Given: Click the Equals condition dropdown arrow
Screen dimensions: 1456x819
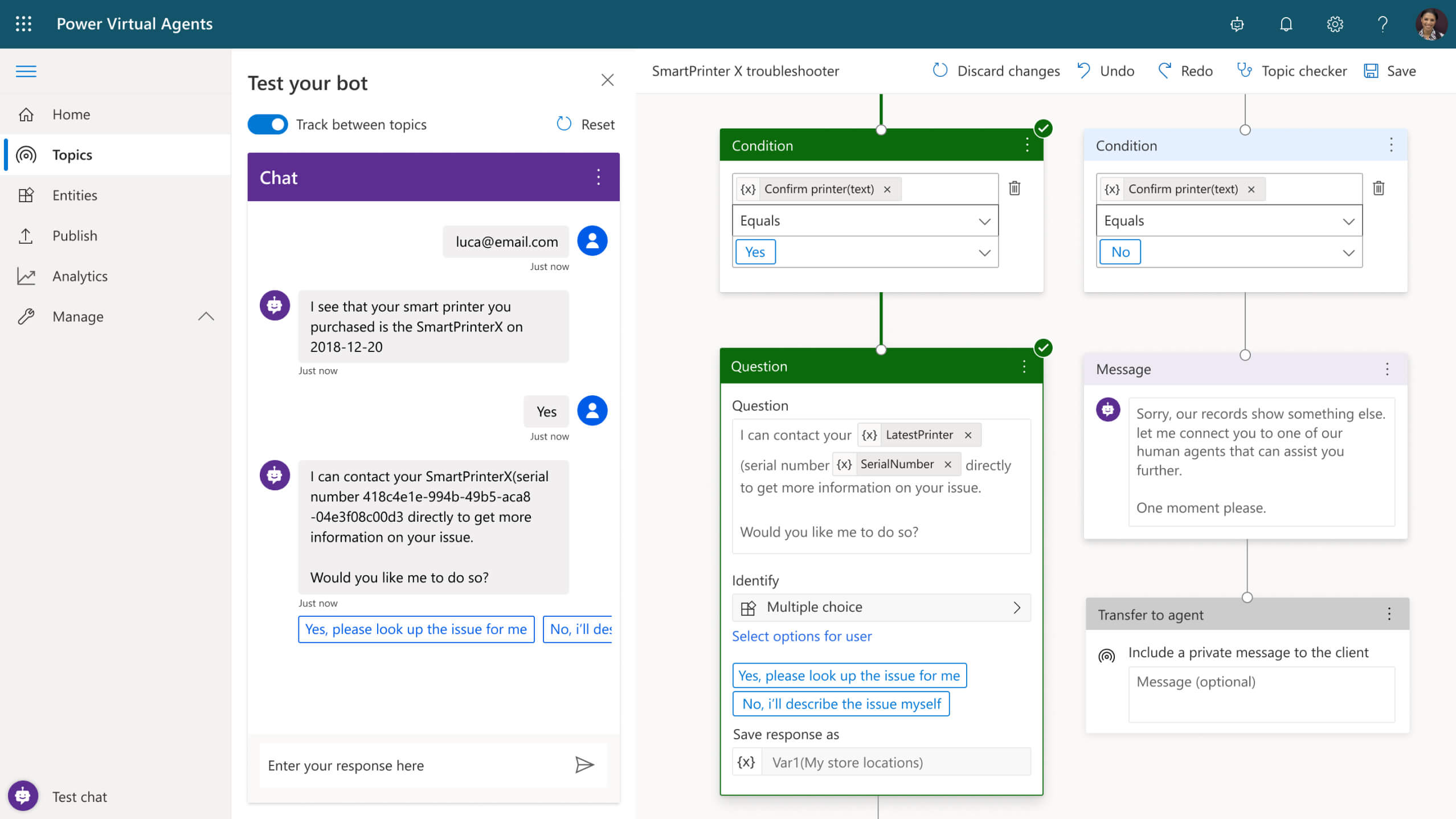Looking at the screenshot, I should tap(983, 220).
